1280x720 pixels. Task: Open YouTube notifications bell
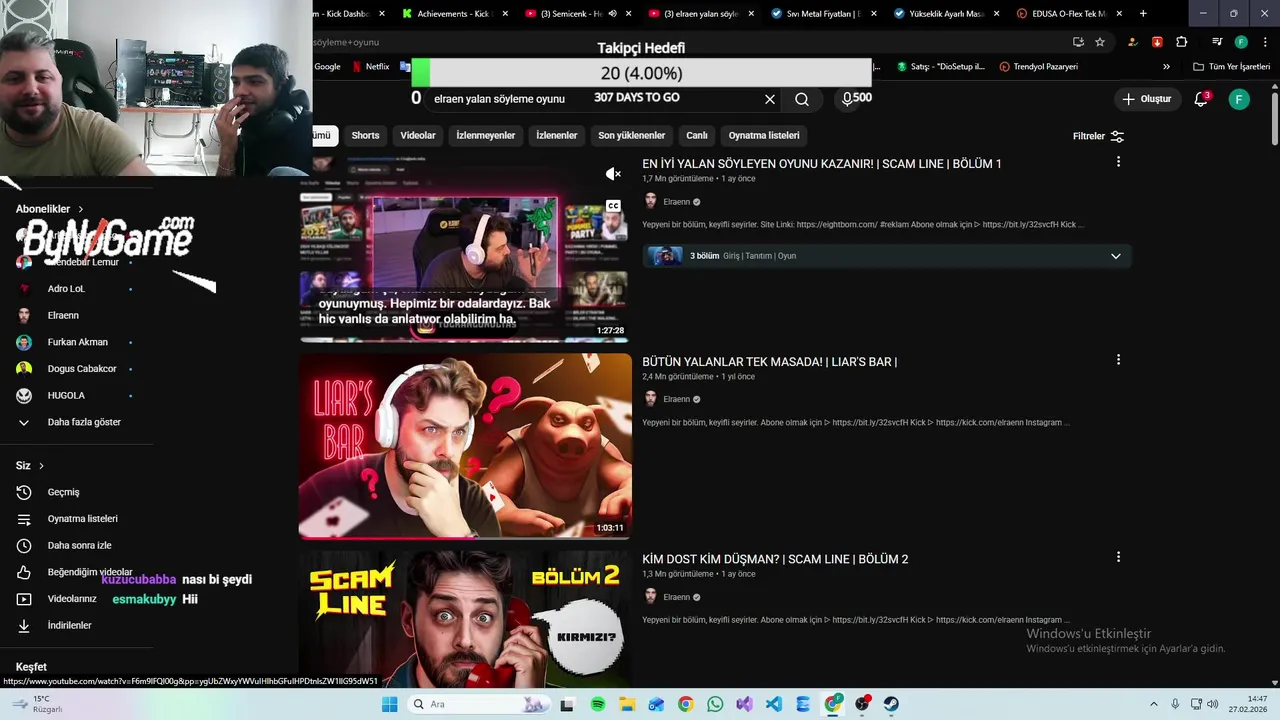[1201, 99]
